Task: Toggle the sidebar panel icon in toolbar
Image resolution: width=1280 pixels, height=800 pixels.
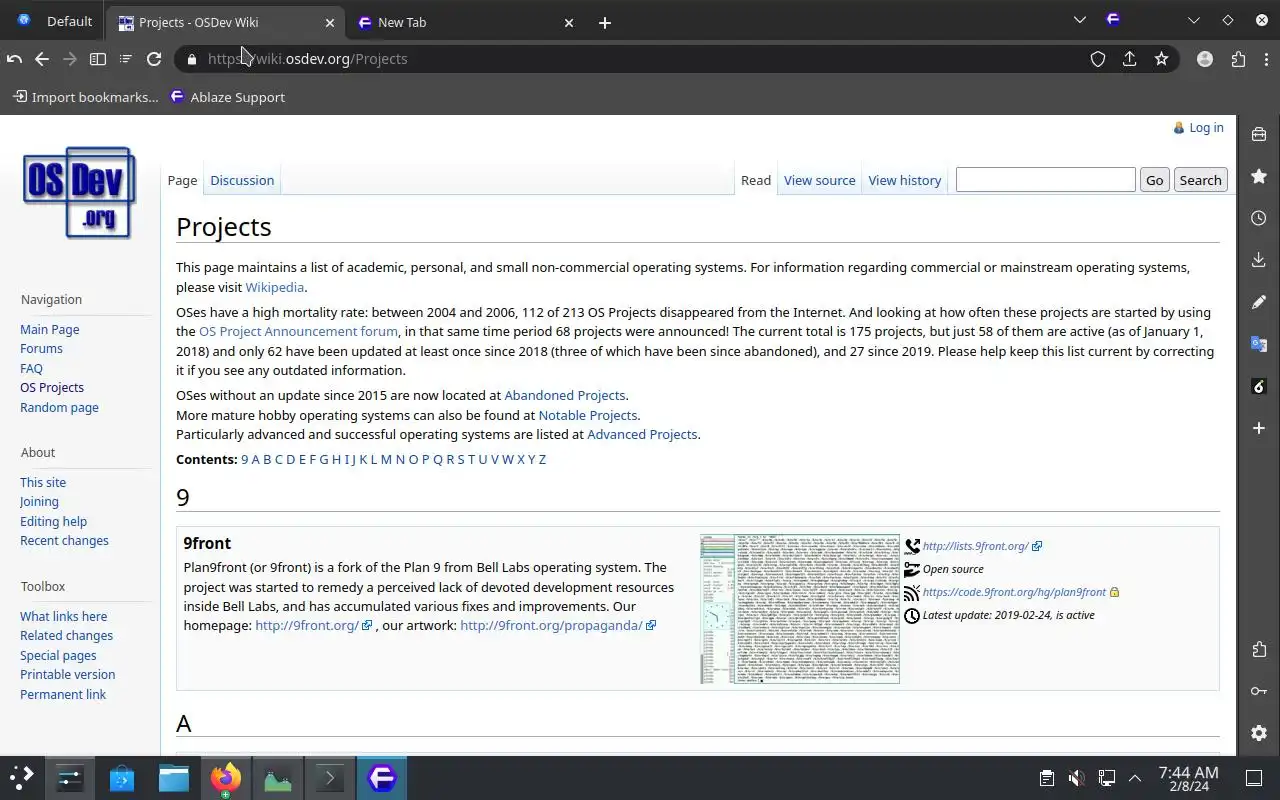Action: coord(98,59)
